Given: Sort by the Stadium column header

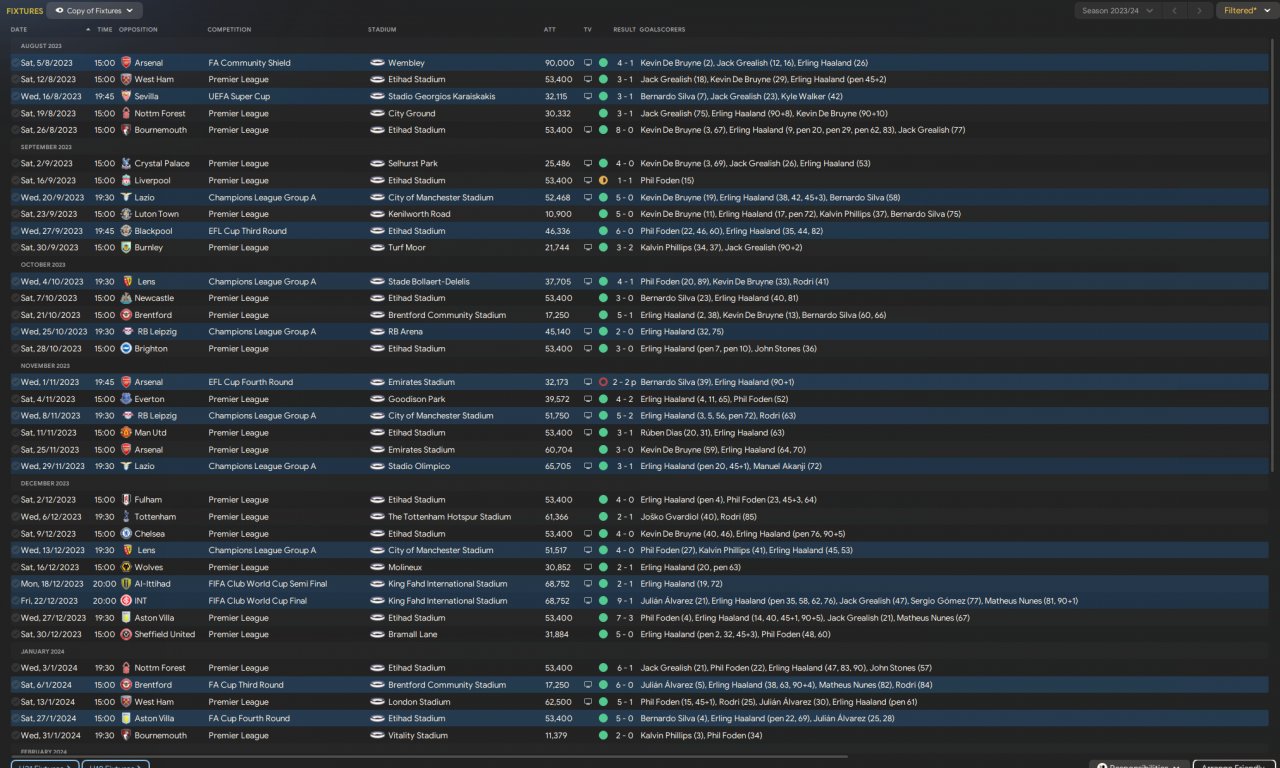Looking at the screenshot, I should [382, 30].
